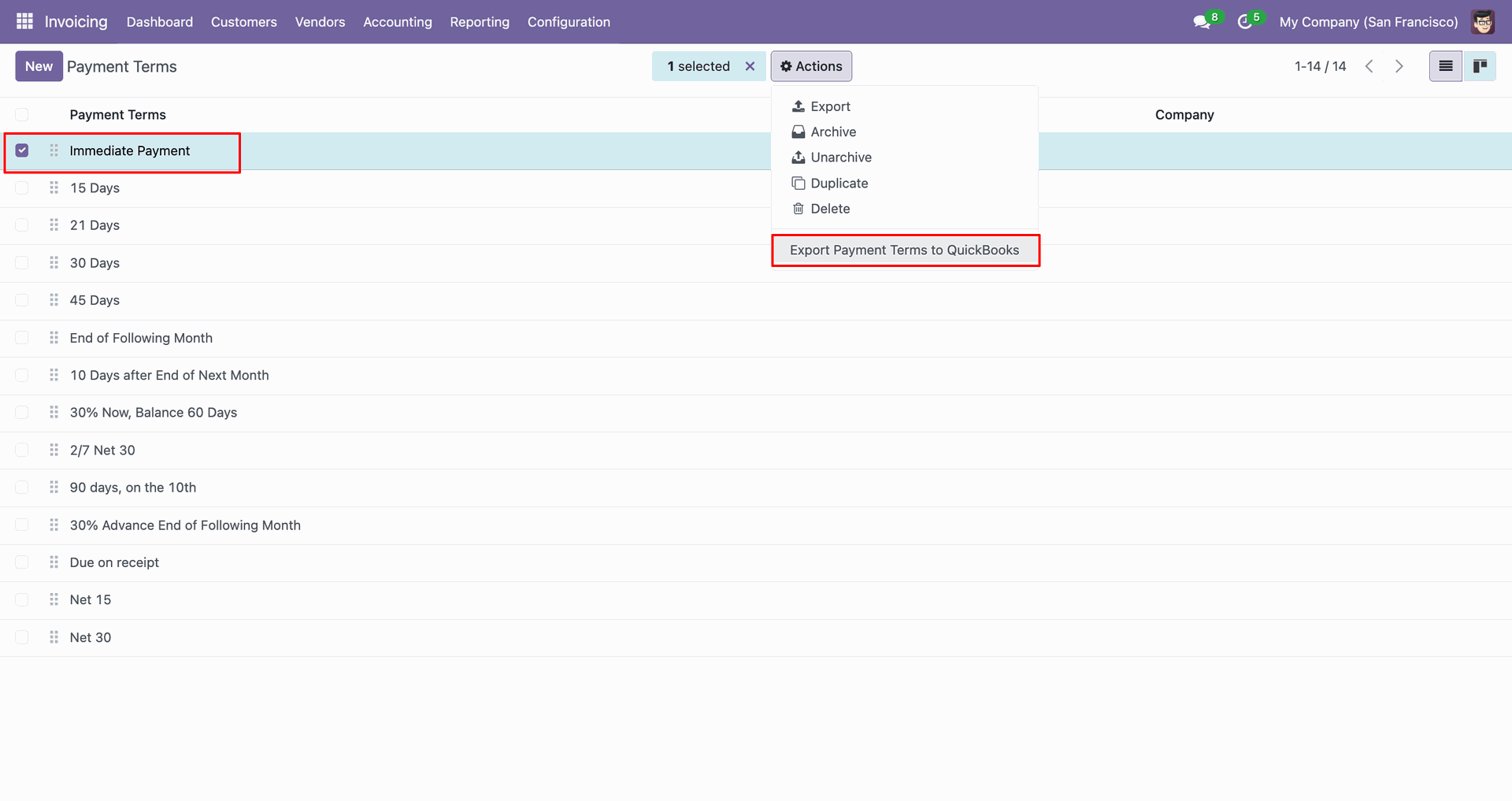Uncheck the Immediate Payment checkbox
This screenshot has width=1512, height=801.
pos(22,150)
